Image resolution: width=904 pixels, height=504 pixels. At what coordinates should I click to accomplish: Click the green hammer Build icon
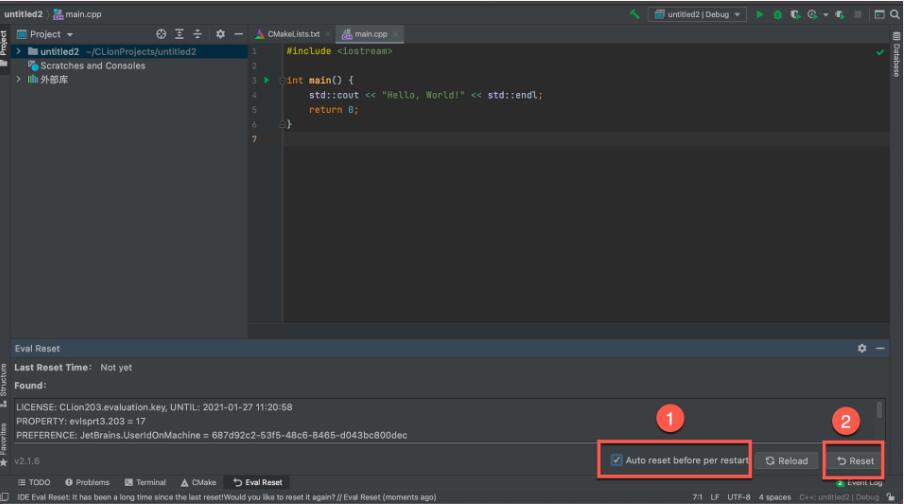click(x=635, y=14)
